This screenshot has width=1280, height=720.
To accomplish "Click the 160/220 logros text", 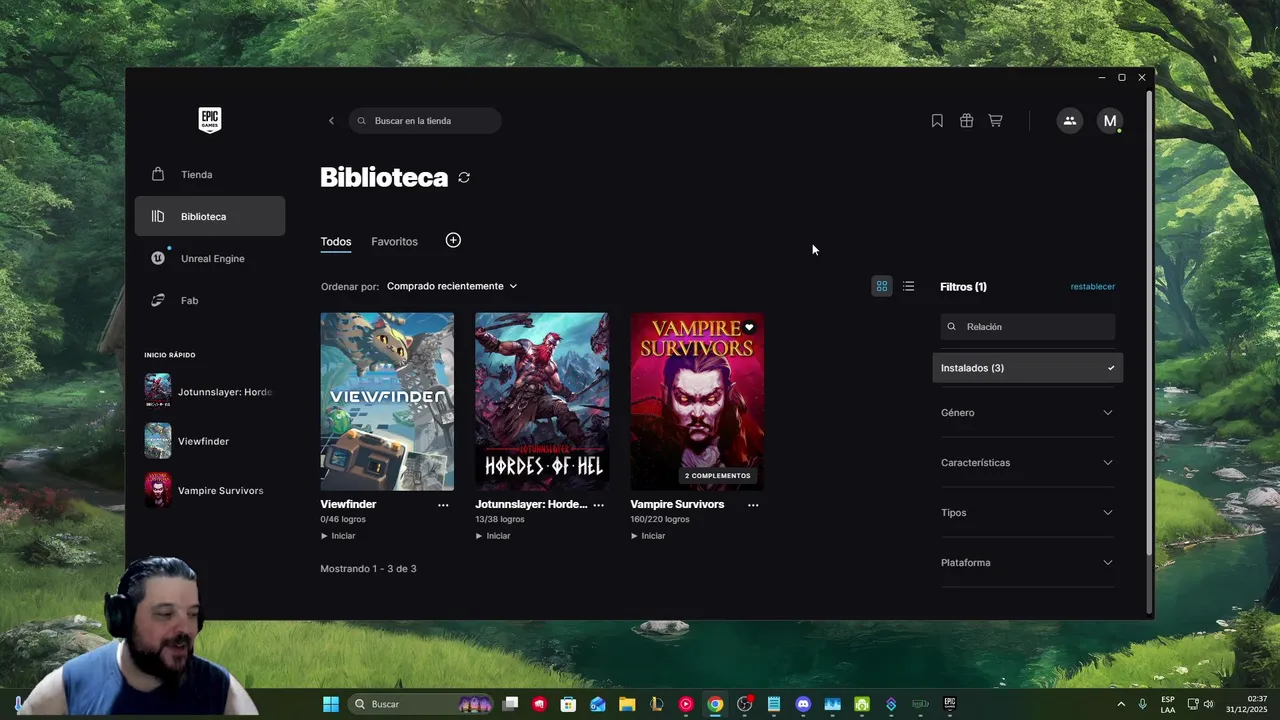I will click(660, 520).
